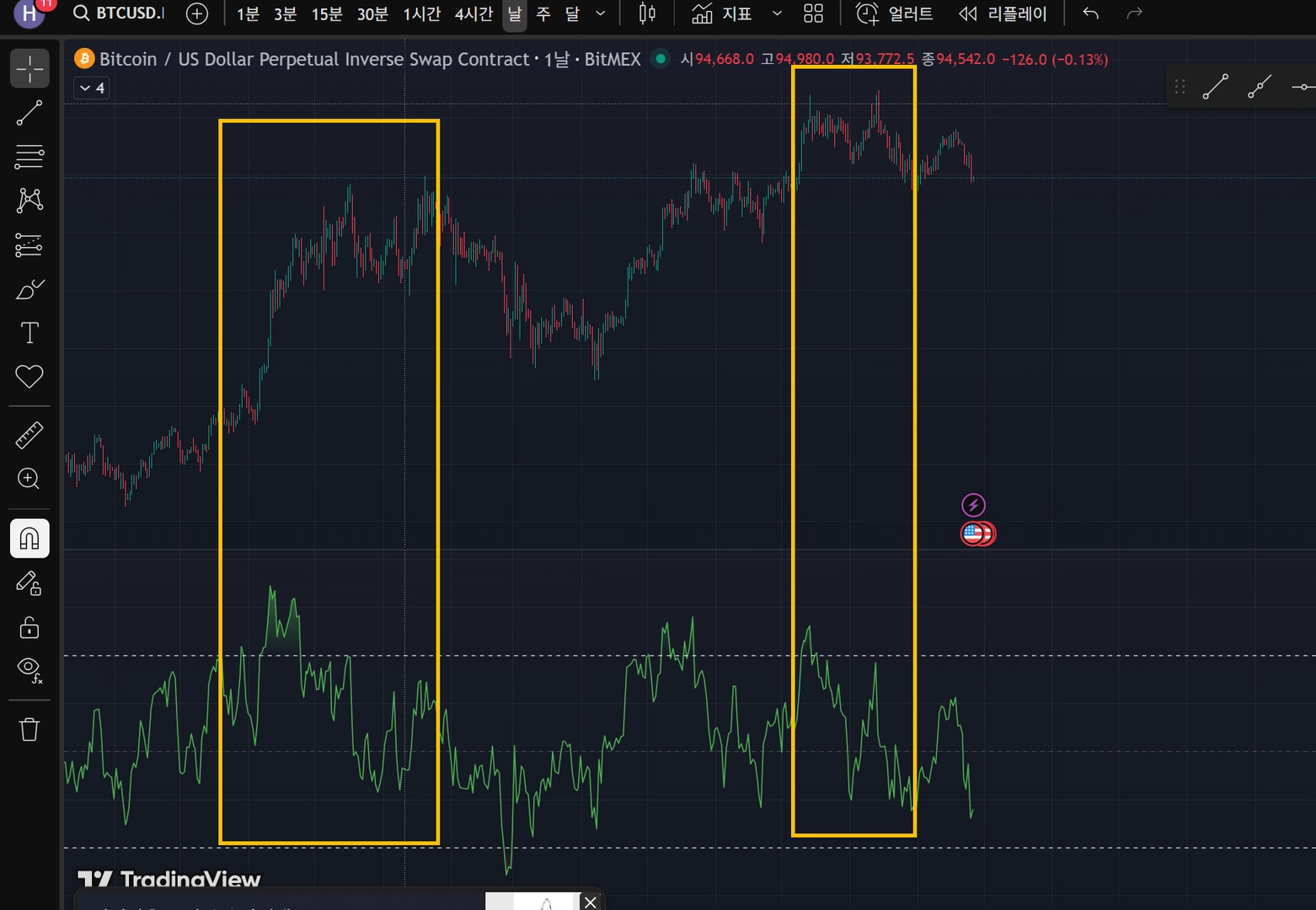Expand indicator templates dropdown arrow

click(777, 13)
